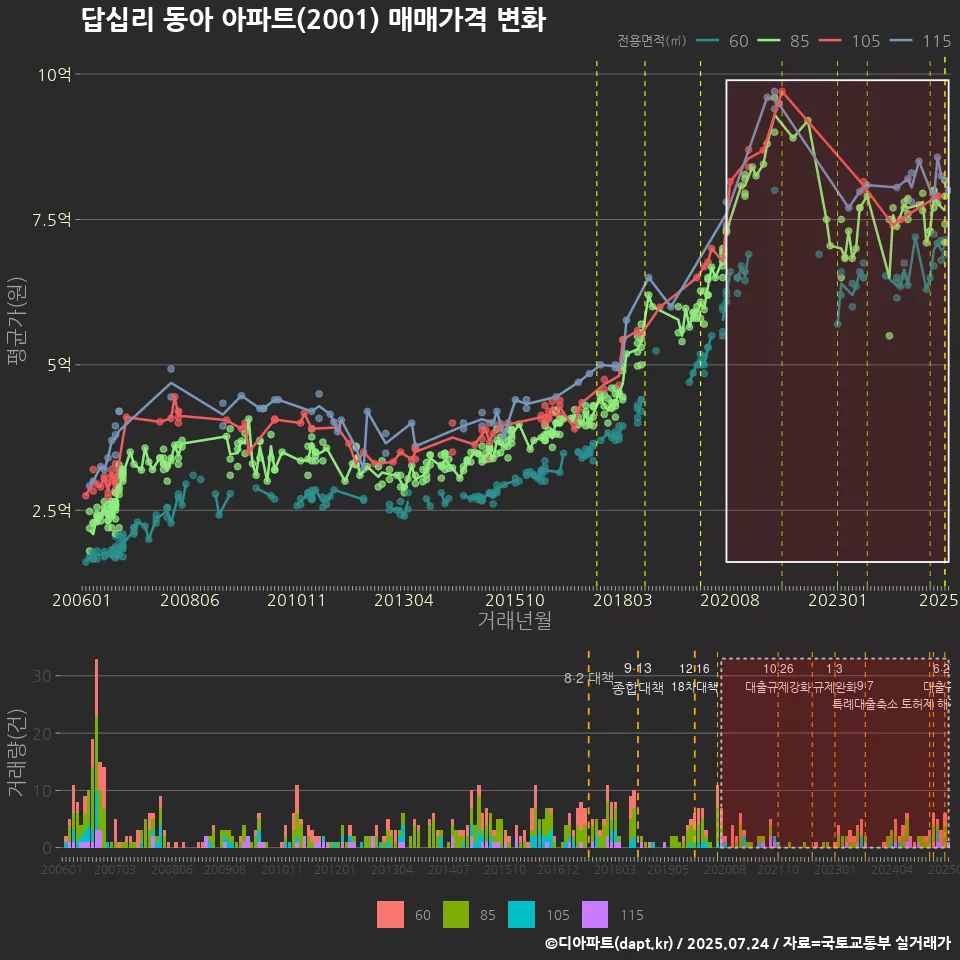
Task: Click the 20 volume axis label
Action: coord(42,733)
